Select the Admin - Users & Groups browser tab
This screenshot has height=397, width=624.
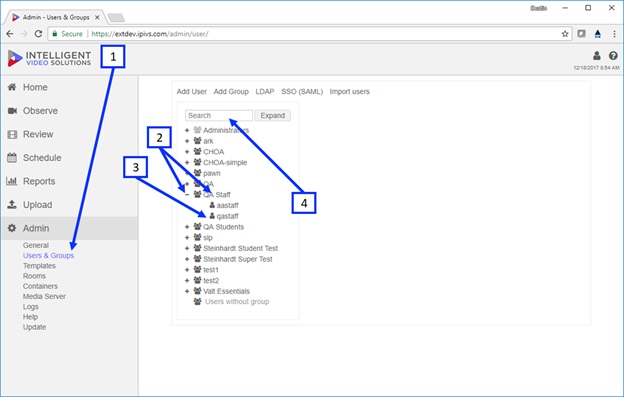(x=56, y=18)
